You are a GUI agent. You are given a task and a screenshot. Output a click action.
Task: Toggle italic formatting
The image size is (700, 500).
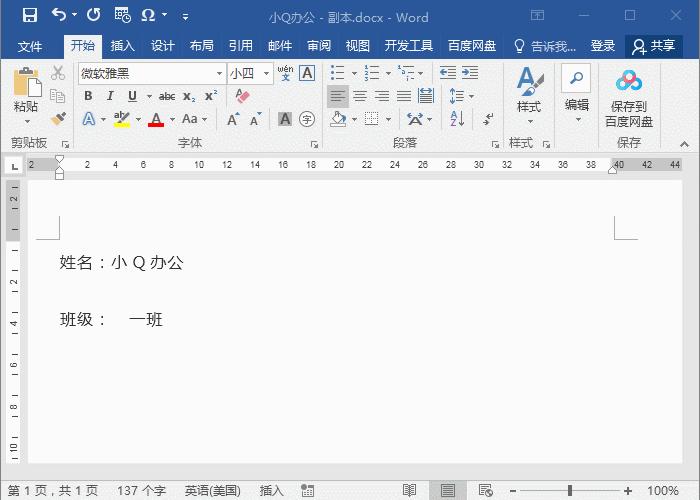[x=110, y=96]
